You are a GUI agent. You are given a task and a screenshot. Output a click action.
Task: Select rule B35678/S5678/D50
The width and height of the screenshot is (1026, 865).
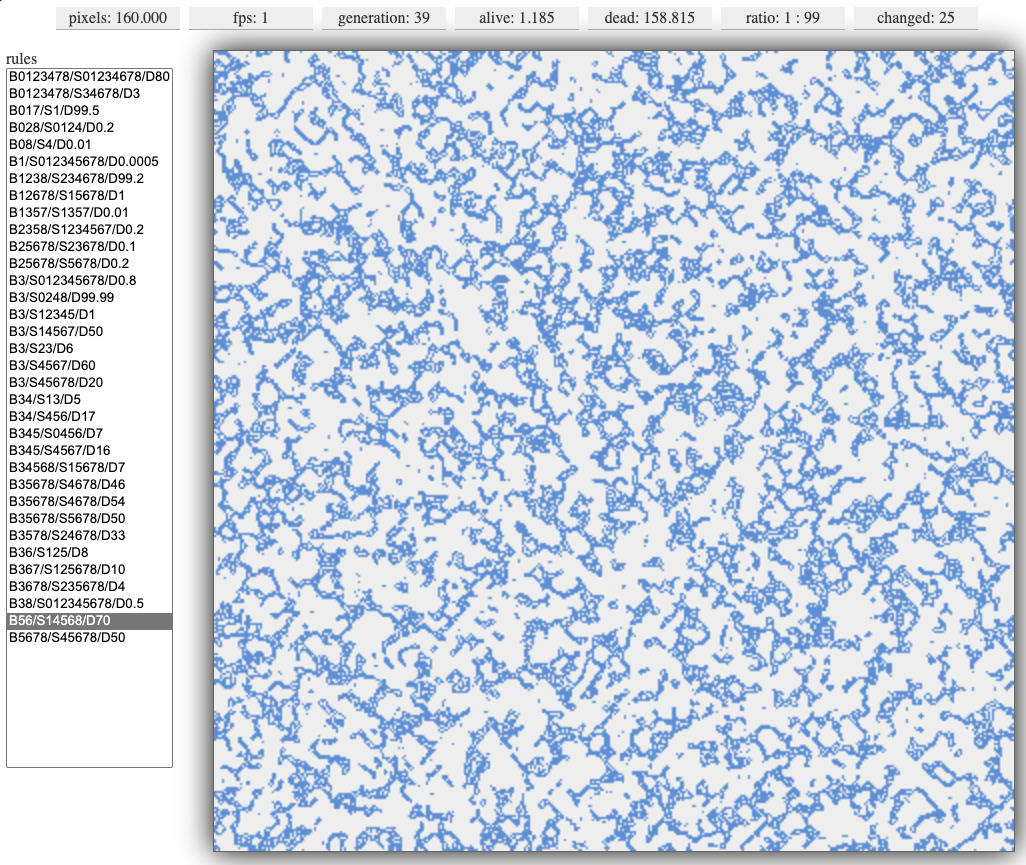(90, 519)
